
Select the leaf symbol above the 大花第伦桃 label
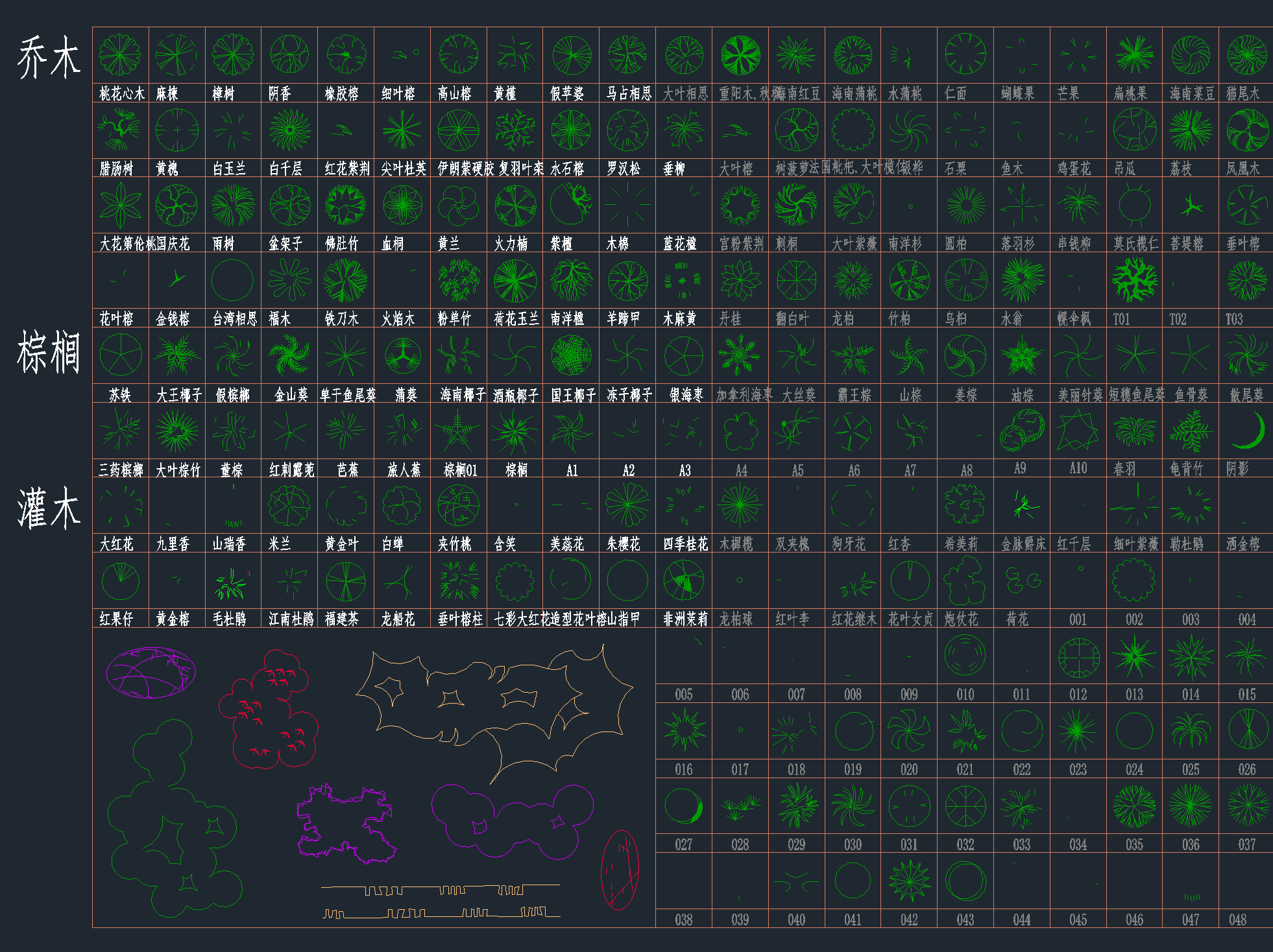tap(121, 205)
